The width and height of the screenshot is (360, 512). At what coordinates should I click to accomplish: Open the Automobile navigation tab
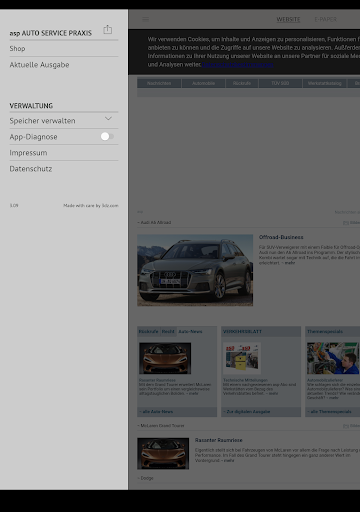point(203,83)
